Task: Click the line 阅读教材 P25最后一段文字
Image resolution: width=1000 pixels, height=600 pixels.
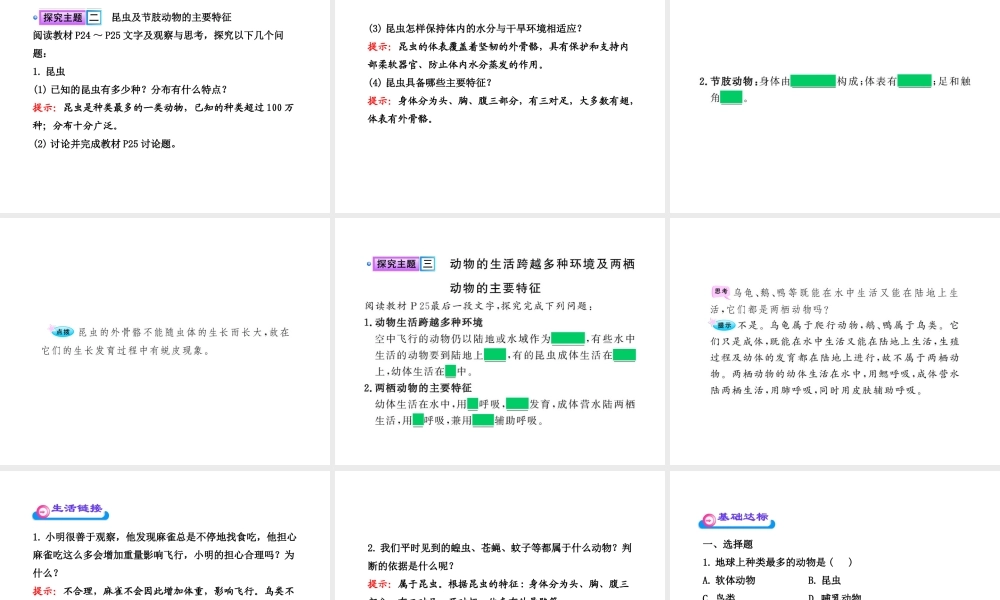Action: (480, 305)
